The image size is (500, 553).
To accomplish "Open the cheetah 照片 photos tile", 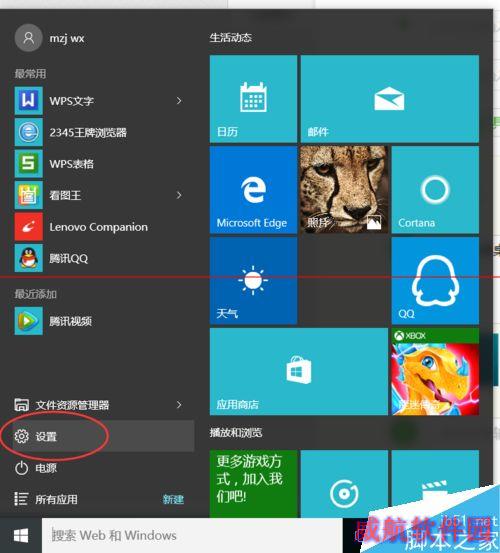I will coord(344,190).
